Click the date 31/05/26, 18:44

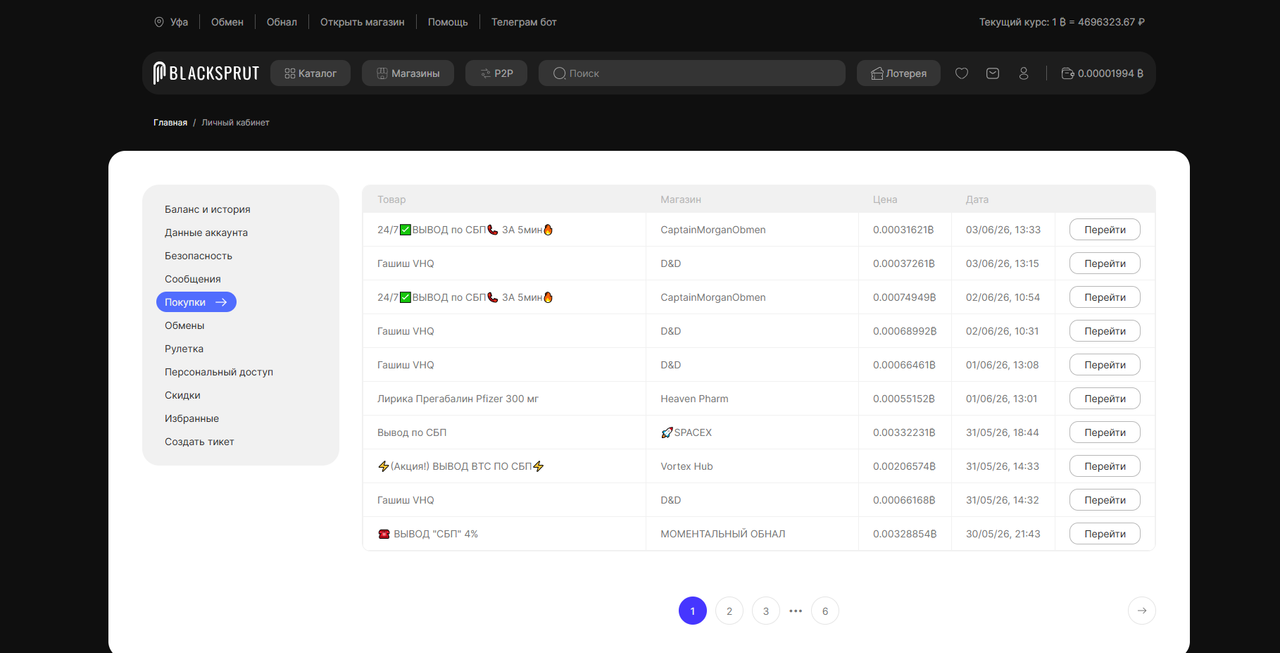coord(1002,433)
